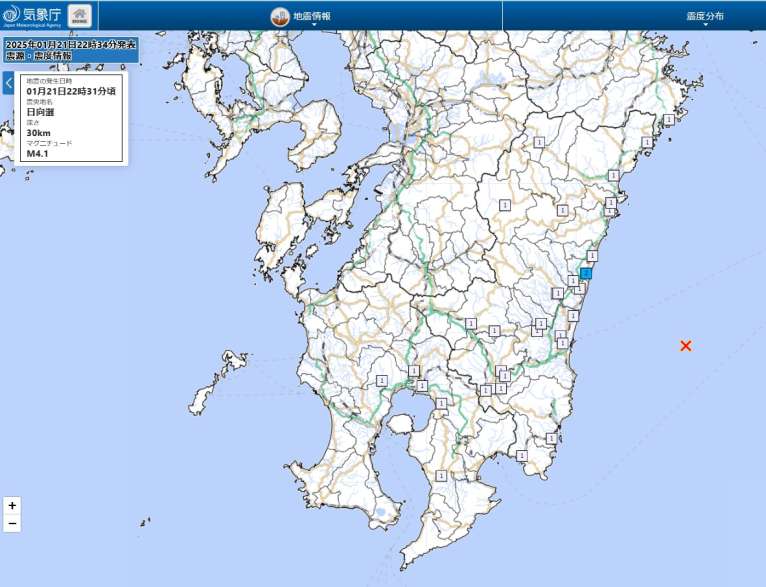Click the 震源・震度情報 title text
Screen dimensions: 766x587
coord(38,57)
